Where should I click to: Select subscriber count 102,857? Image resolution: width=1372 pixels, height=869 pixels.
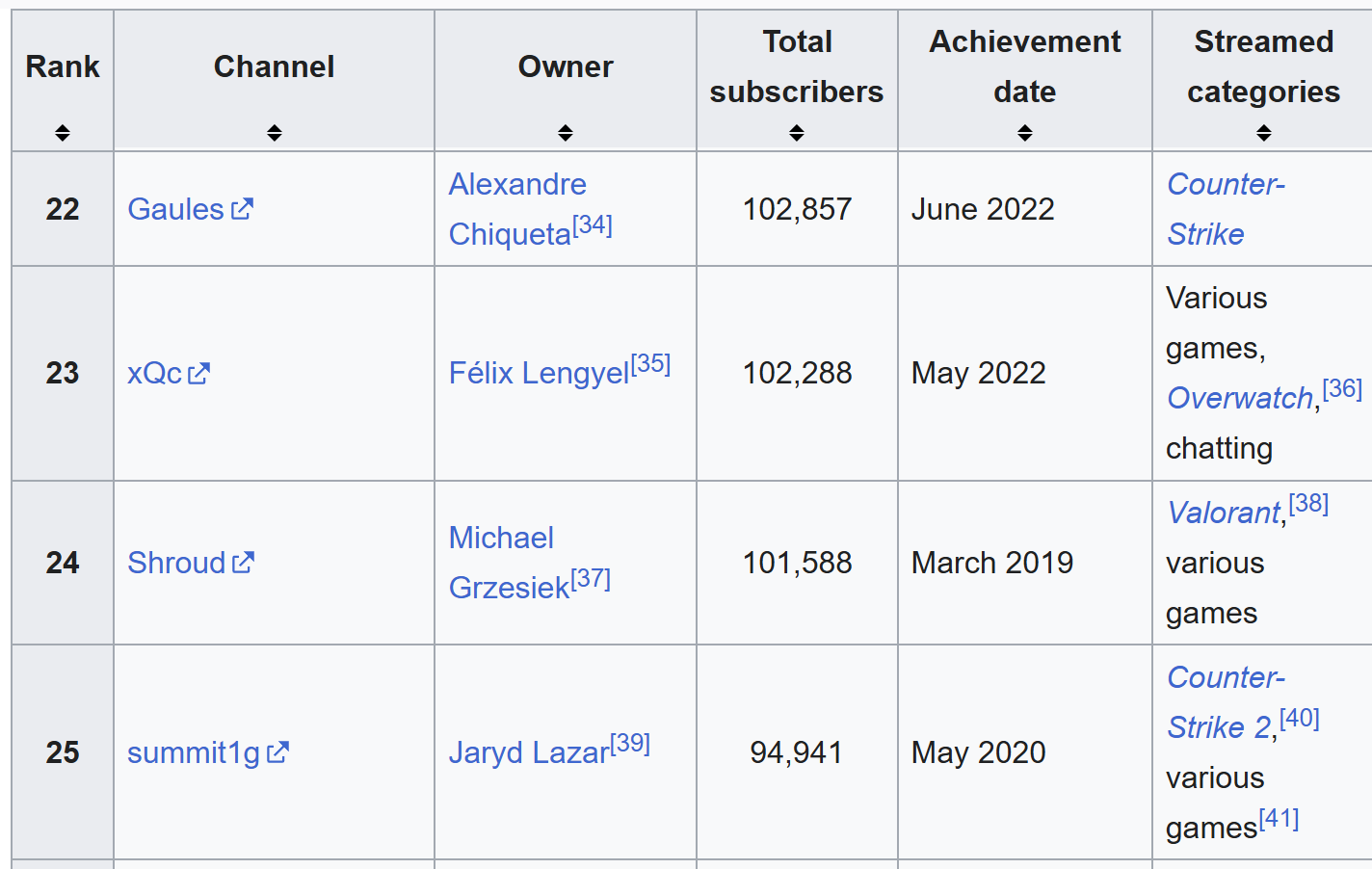(797, 209)
